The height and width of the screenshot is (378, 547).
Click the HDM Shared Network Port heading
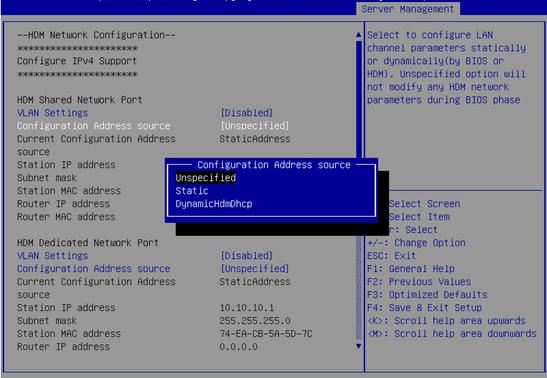80,100
